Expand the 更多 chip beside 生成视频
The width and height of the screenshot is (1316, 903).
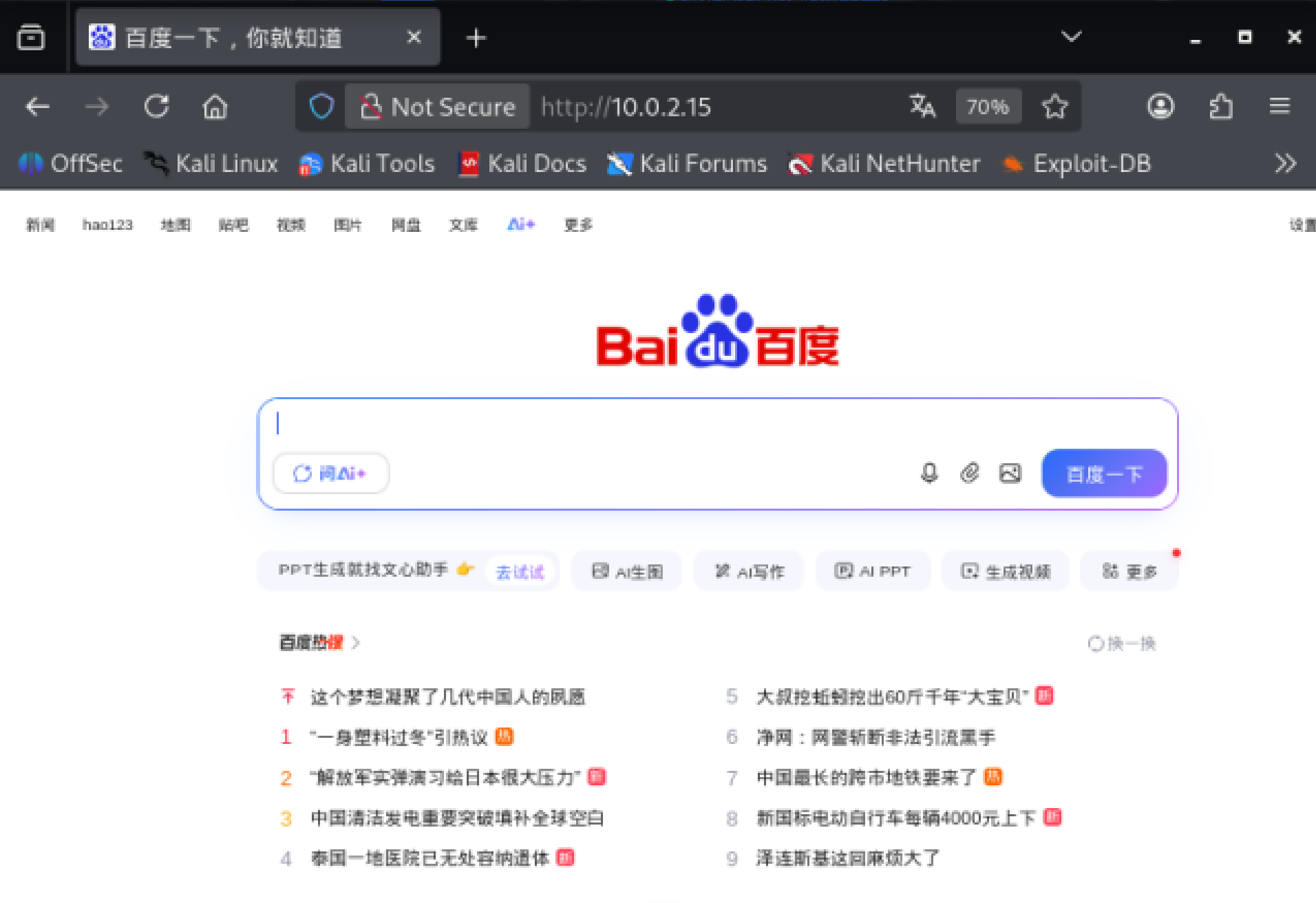1129,571
